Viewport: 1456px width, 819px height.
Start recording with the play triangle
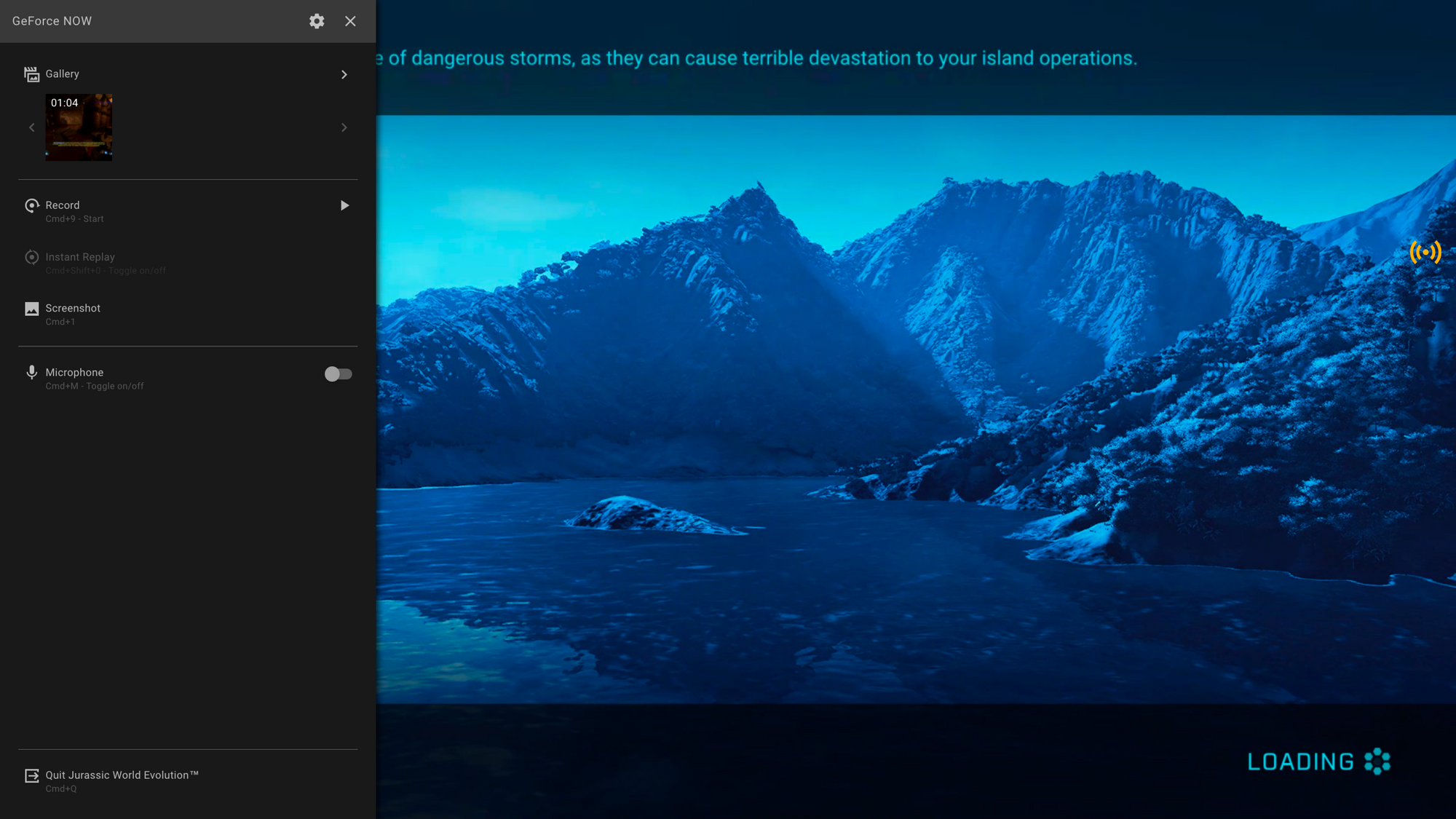coord(344,205)
